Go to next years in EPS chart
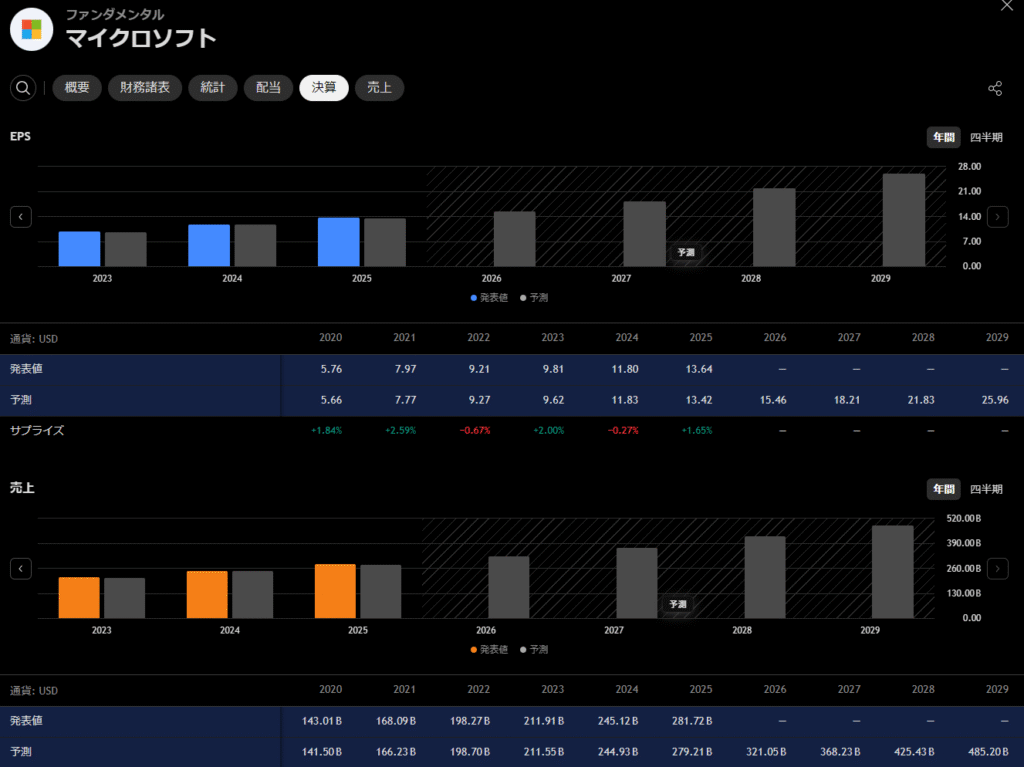 pyautogui.click(x=997, y=217)
